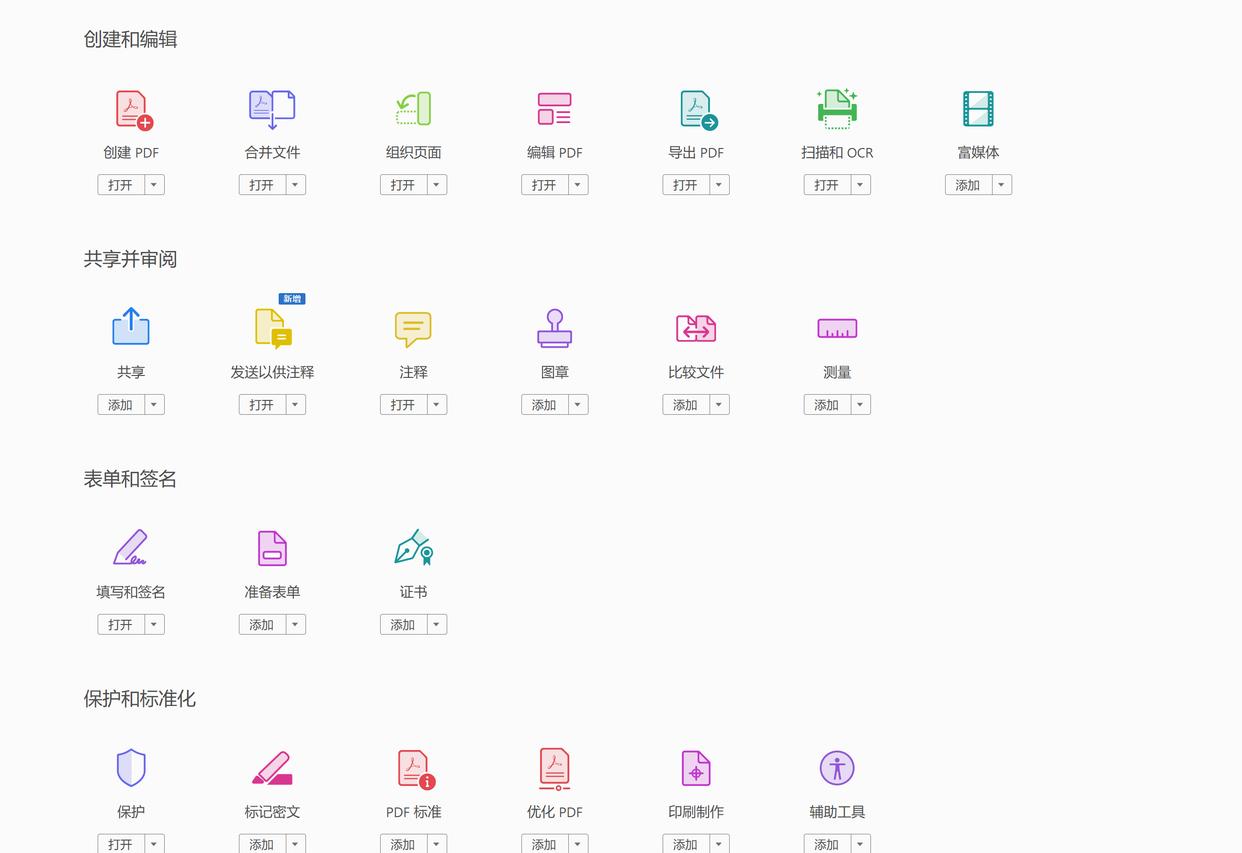Select the 测量 measuring tool icon
The height and width of the screenshot is (853, 1242).
[837, 328]
